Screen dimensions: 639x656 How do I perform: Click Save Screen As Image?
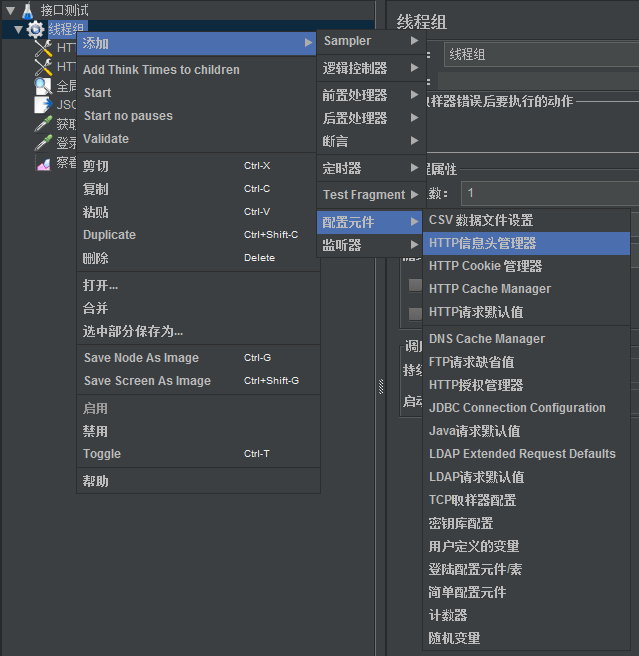click(x=198, y=381)
